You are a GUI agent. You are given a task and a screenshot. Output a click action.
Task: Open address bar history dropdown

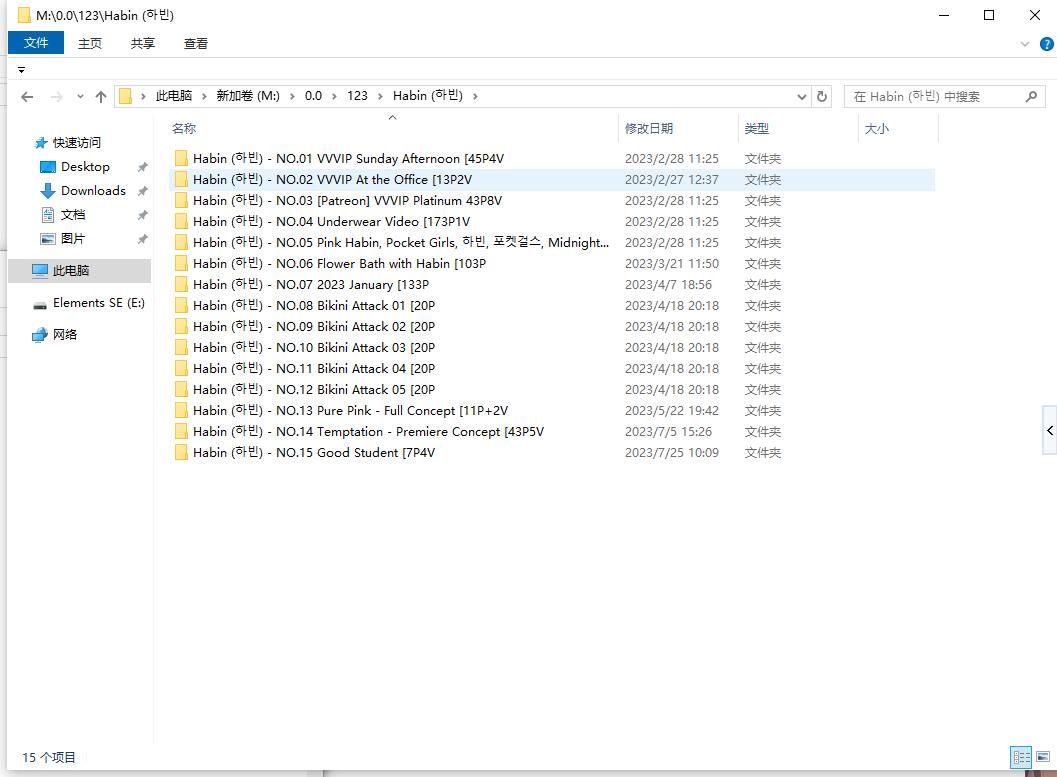click(x=802, y=96)
